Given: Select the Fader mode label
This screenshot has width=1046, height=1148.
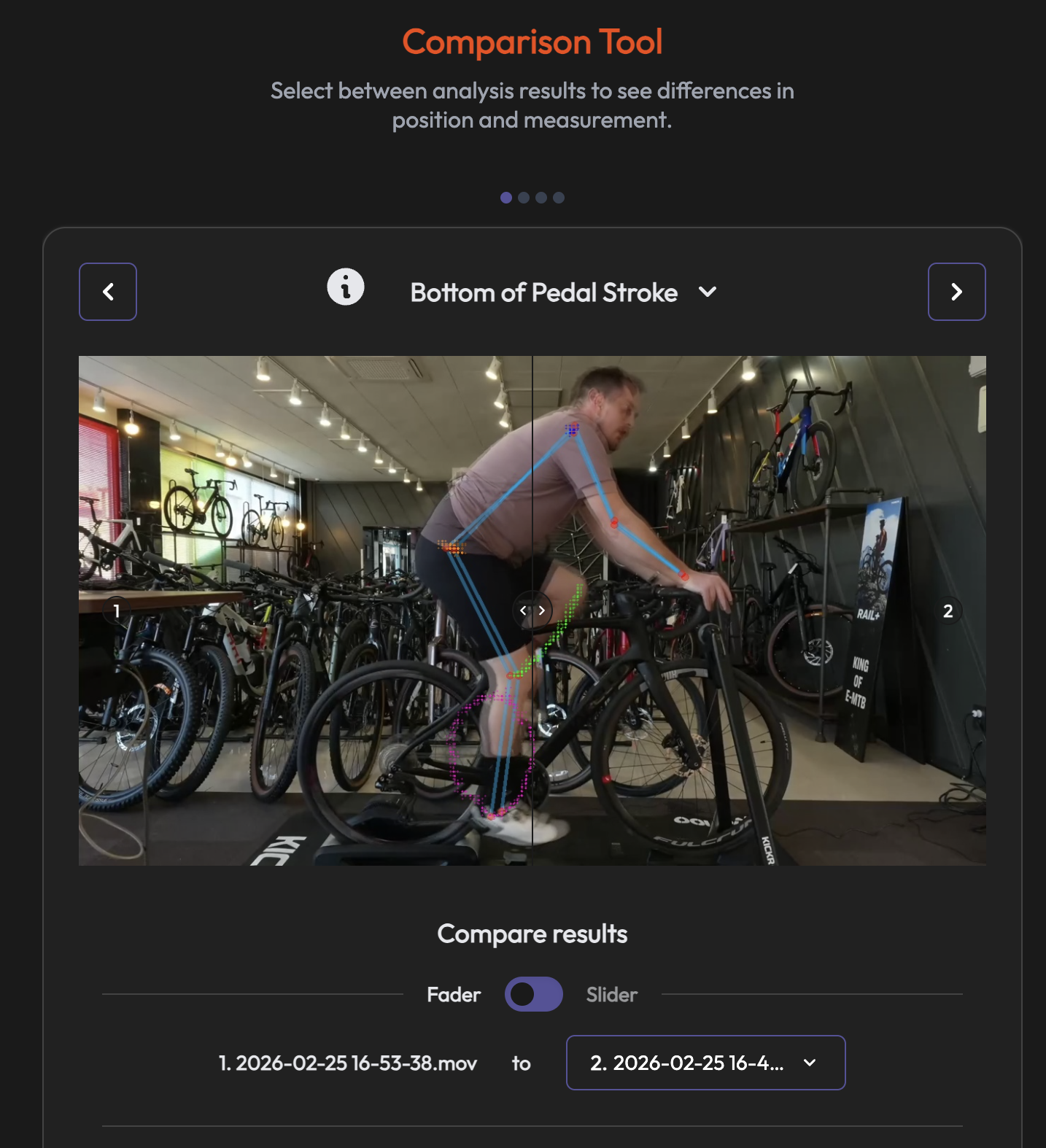Looking at the screenshot, I should [x=454, y=995].
